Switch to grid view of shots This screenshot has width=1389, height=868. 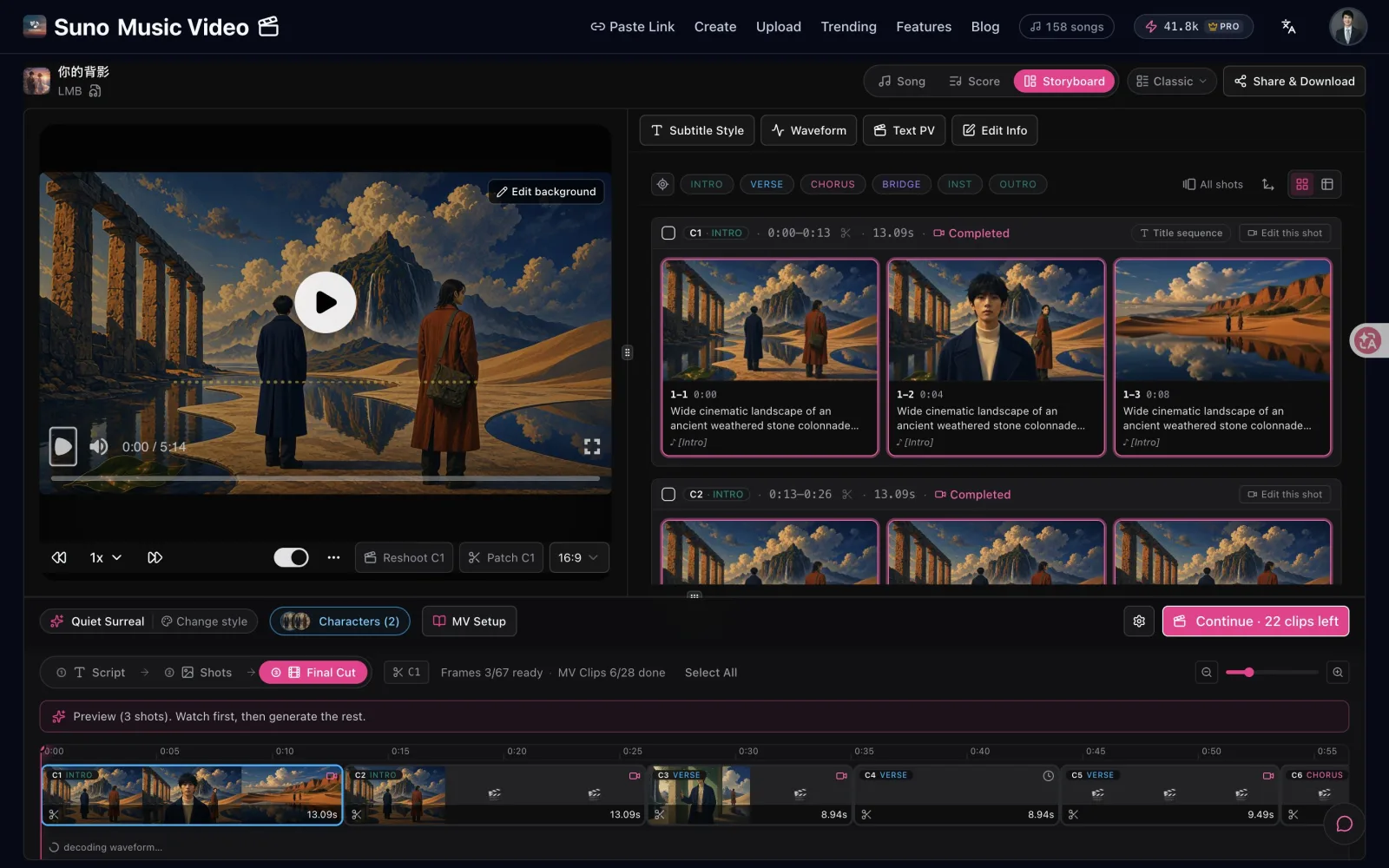[x=1302, y=184]
